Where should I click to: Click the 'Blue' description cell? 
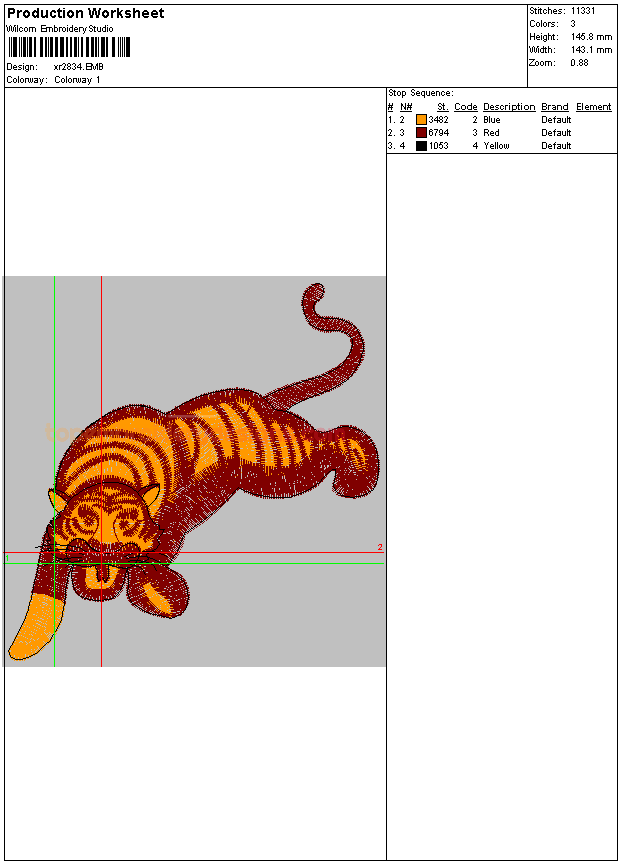[491, 120]
